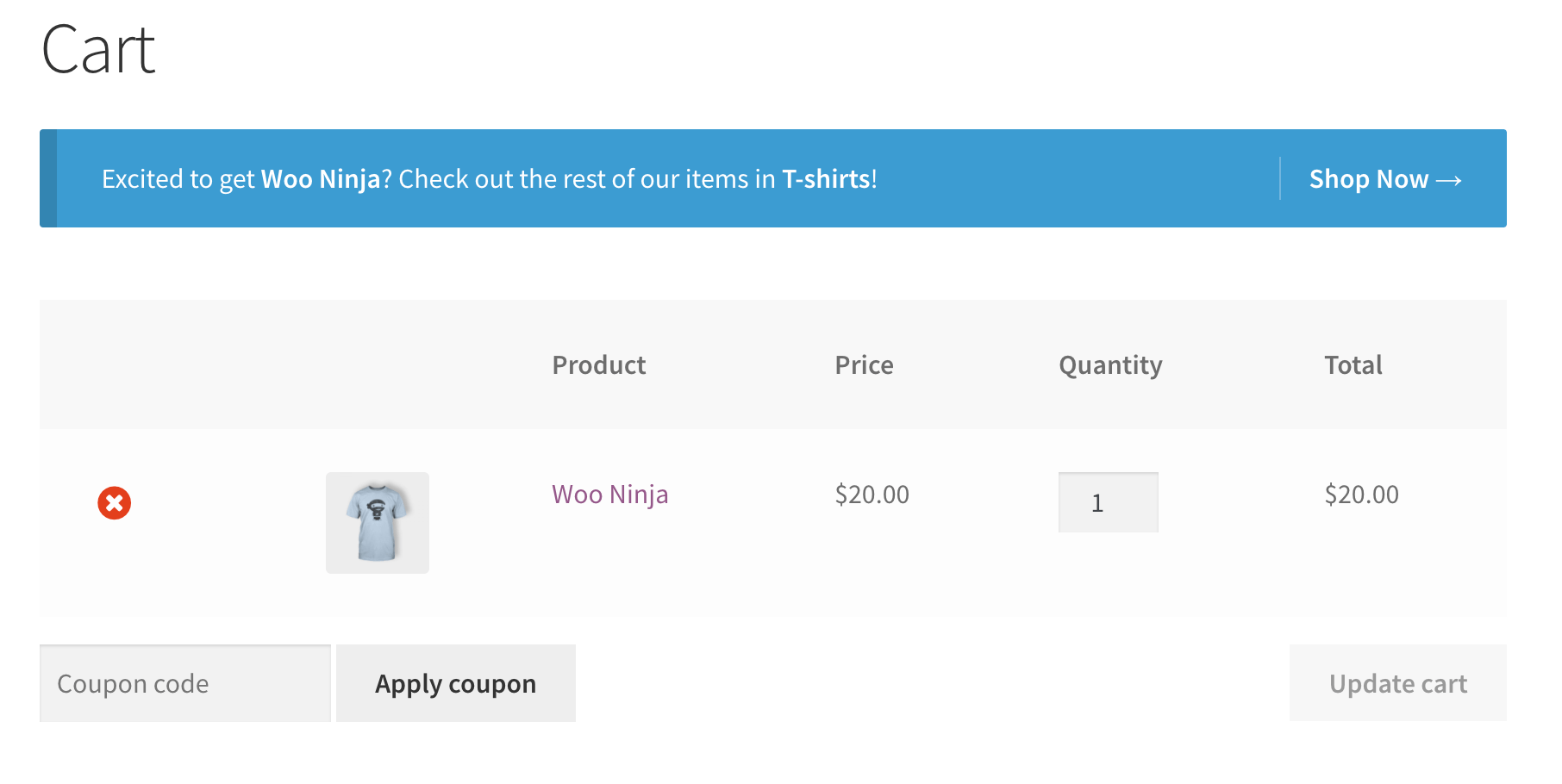The height and width of the screenshot is (784, 1562).
Task: Click the Quantity column header
Action: click(x=1109, y=364)
